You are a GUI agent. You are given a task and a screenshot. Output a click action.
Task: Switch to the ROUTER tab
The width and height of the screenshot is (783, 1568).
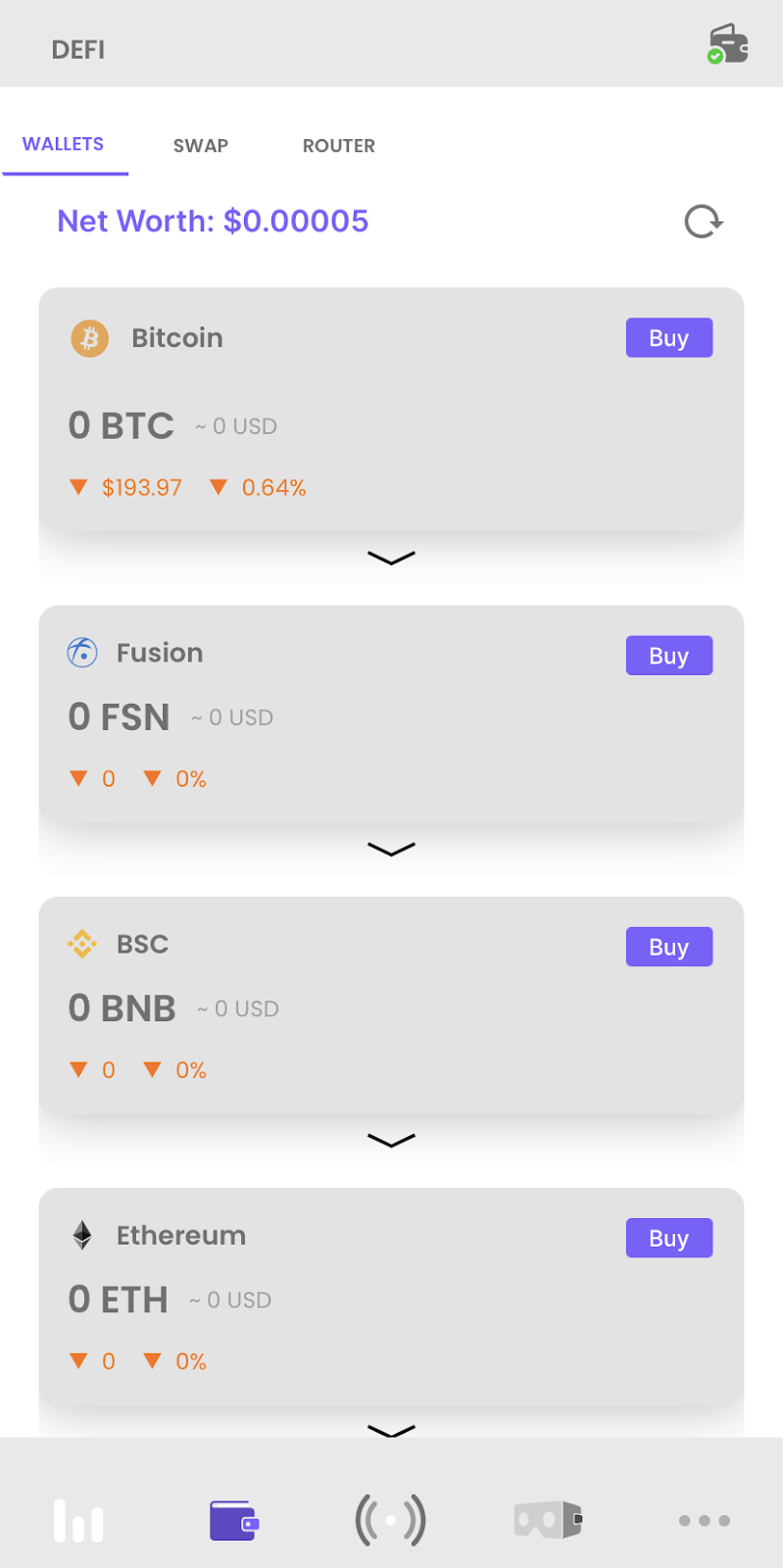(339, 146)
